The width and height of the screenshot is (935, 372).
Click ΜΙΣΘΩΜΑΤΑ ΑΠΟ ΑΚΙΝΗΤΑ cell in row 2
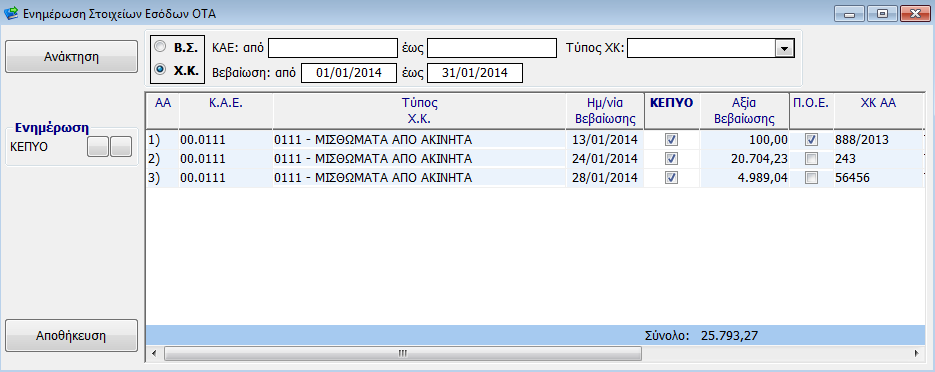click(x=420, y=159)
